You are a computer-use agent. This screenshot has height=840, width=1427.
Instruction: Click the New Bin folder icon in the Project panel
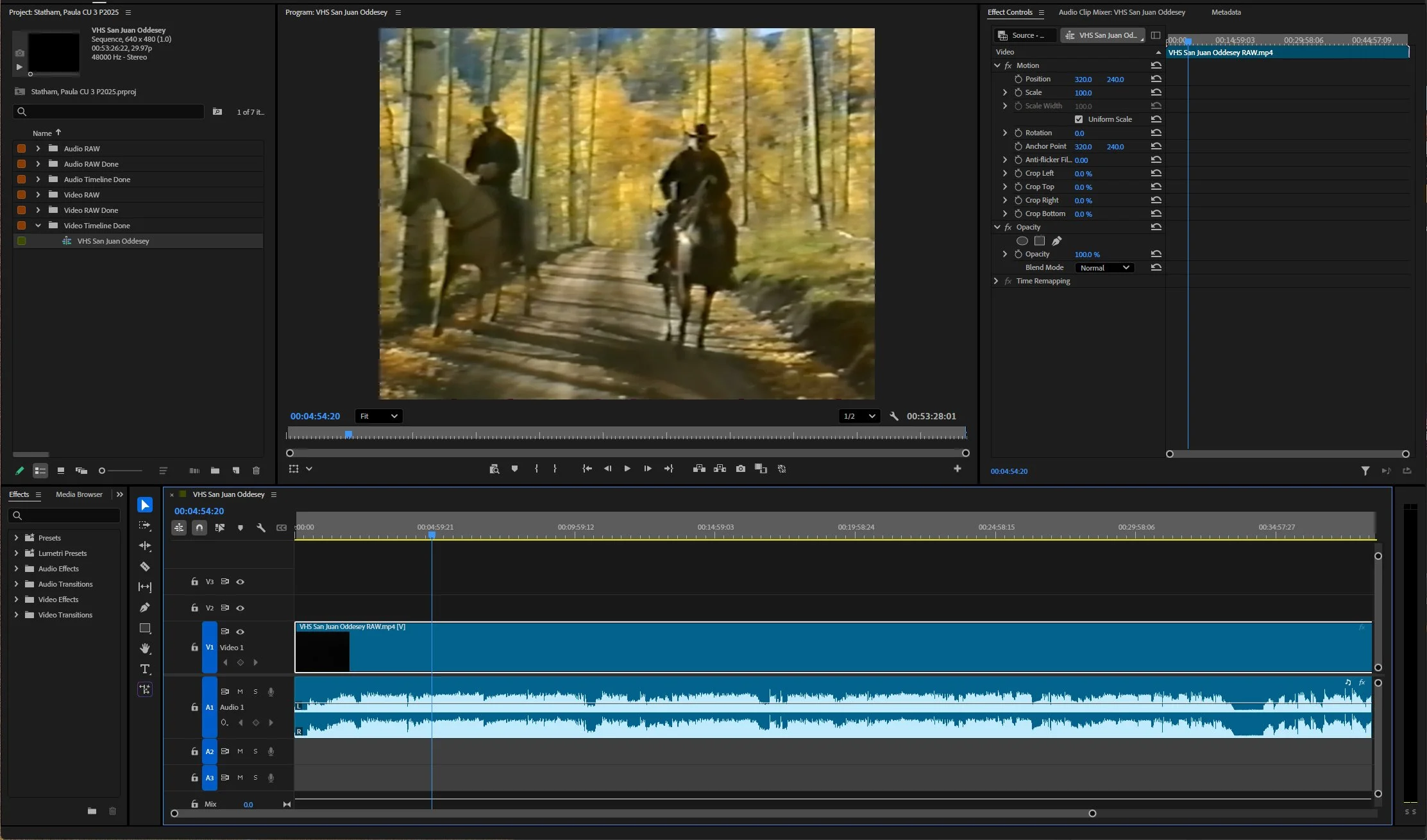coord(215,471)
